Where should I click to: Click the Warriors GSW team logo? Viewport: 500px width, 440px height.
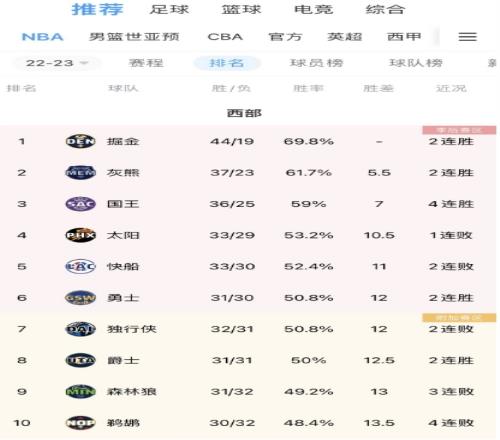(80, 298)
